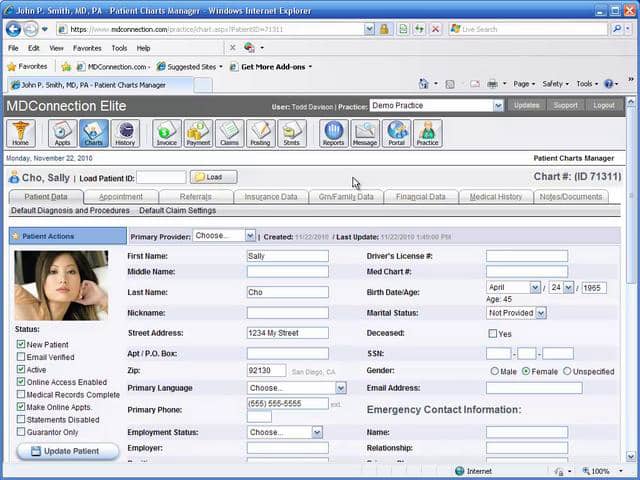
Task: Enable the Email Verified checkbox
Action: [21, 357]
